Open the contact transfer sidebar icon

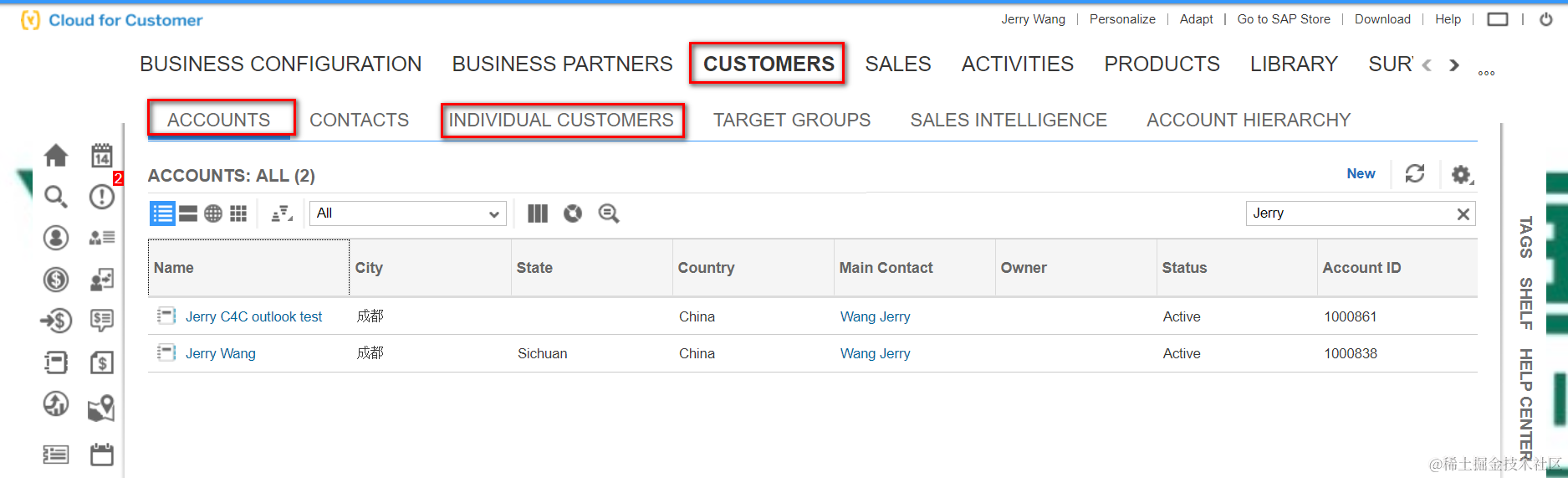click(102, 279)
